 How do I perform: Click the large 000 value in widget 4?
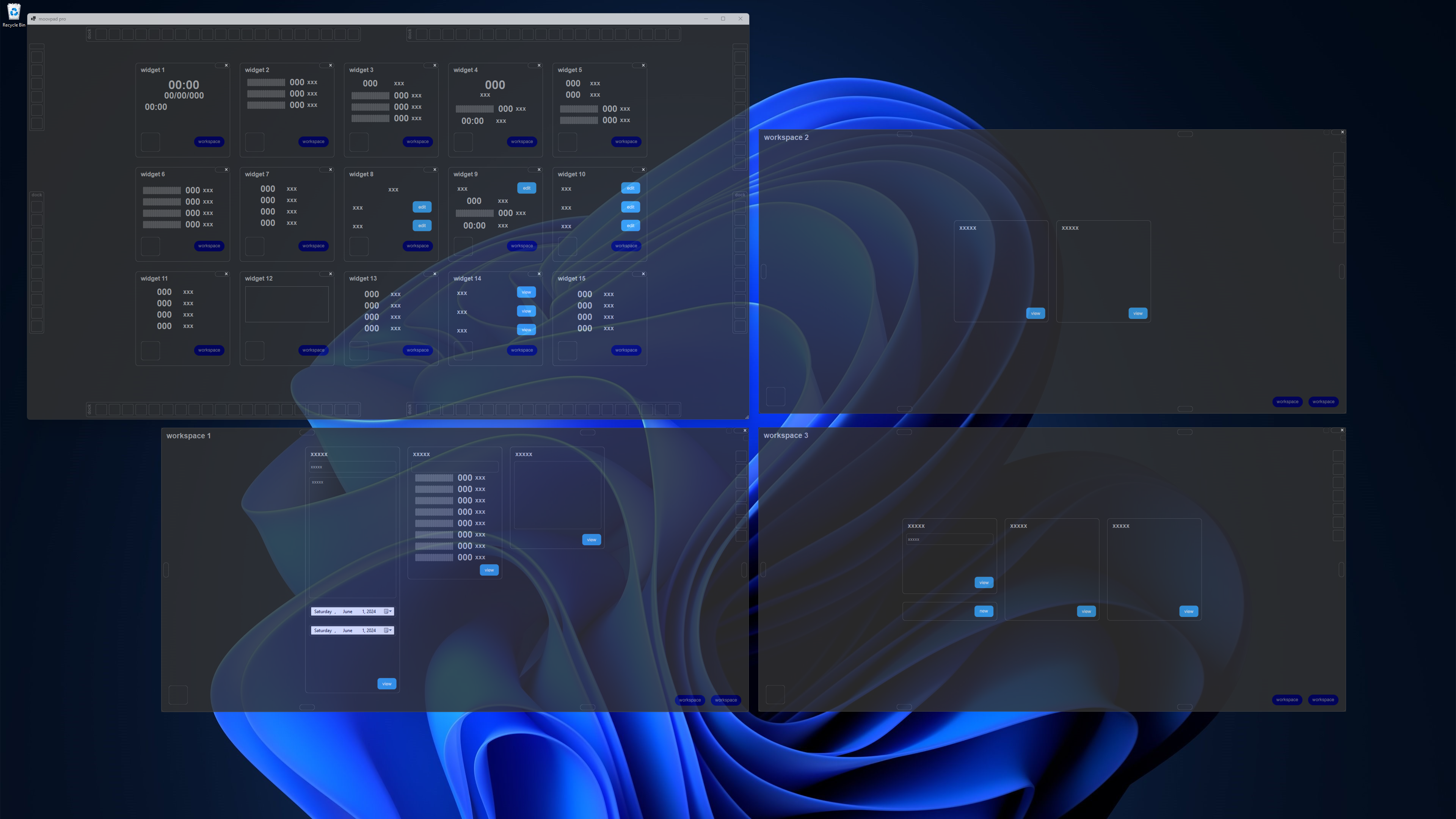(x=495, y=85)
